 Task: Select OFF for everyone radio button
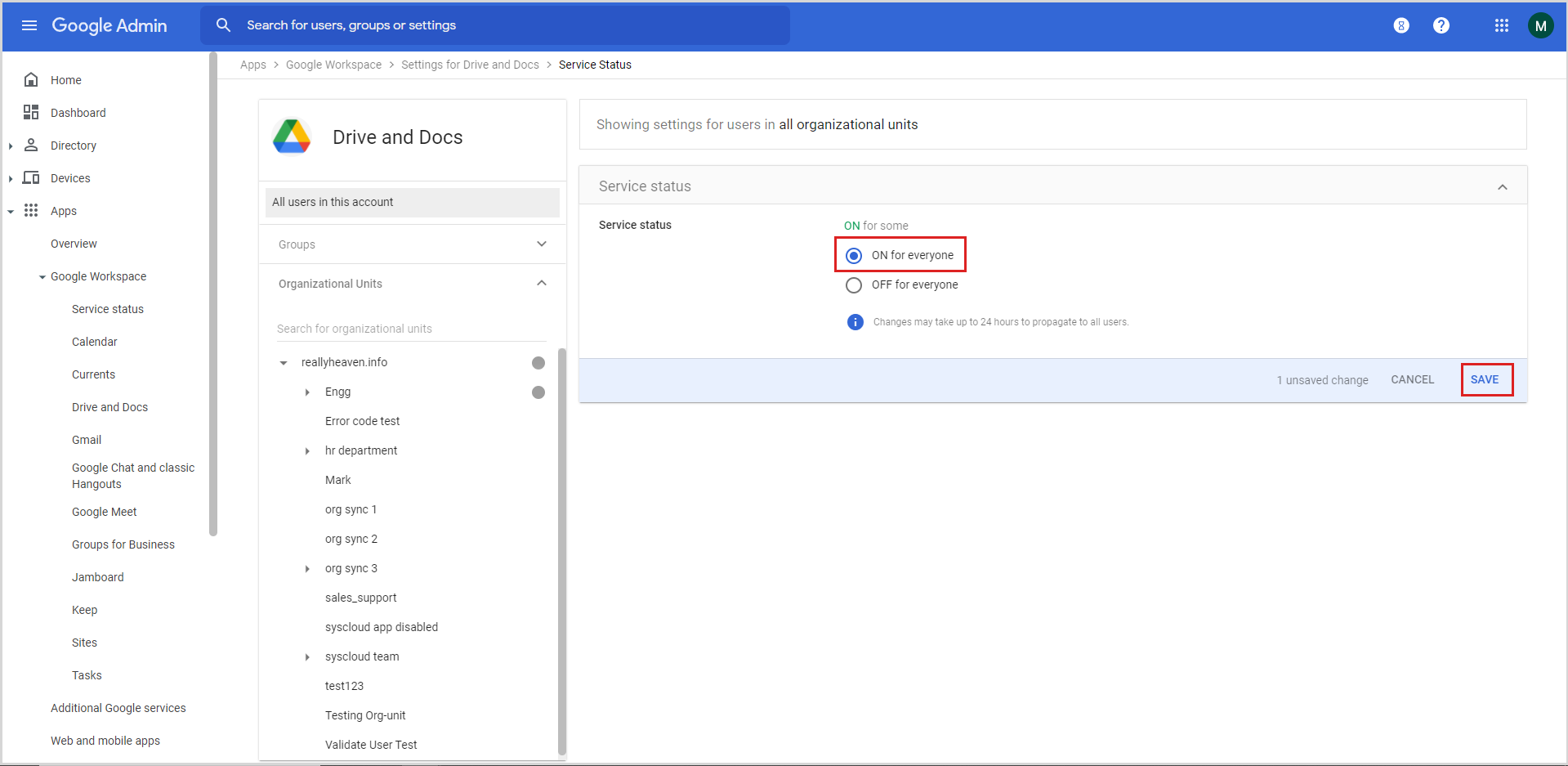pos(854,285)
